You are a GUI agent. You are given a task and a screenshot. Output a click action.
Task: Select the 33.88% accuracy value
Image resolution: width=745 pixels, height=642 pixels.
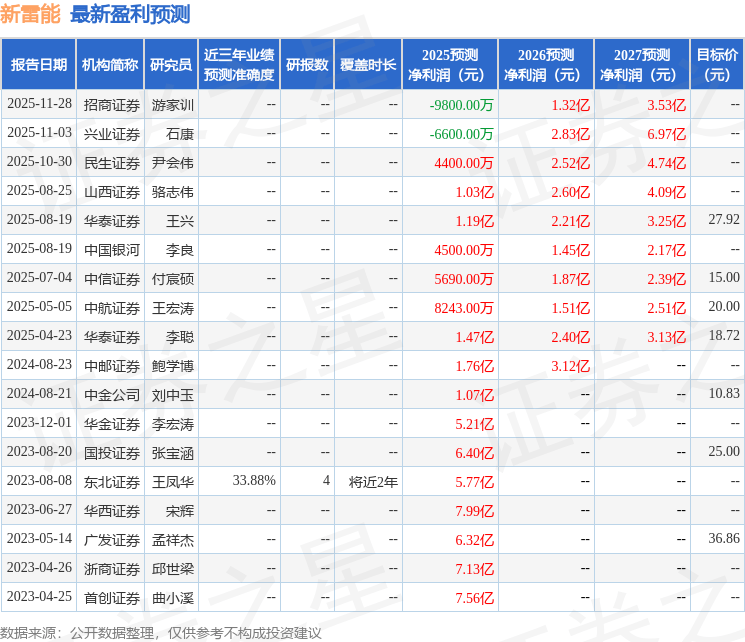[x=254, y=480]
